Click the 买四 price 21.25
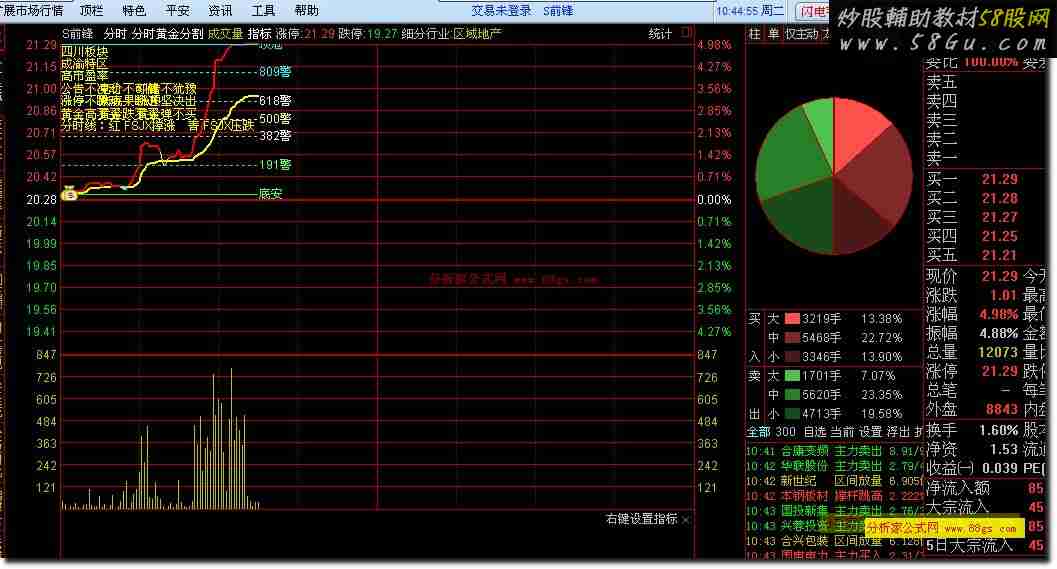This screenshot has height=569, width=1057. coord(999,236)
